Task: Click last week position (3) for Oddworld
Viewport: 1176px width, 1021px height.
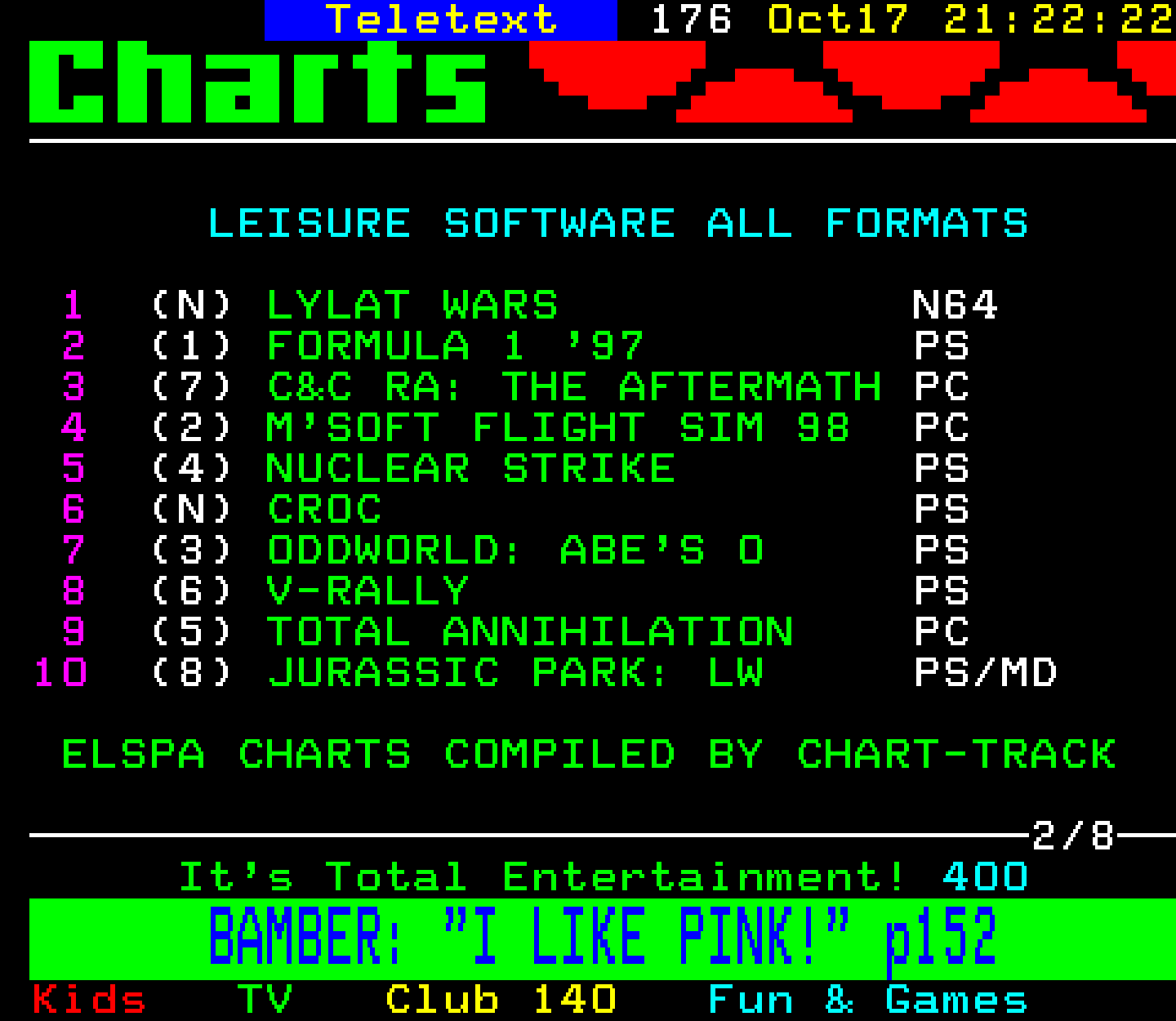Action: pyautogui.click(x=192, y=551)
